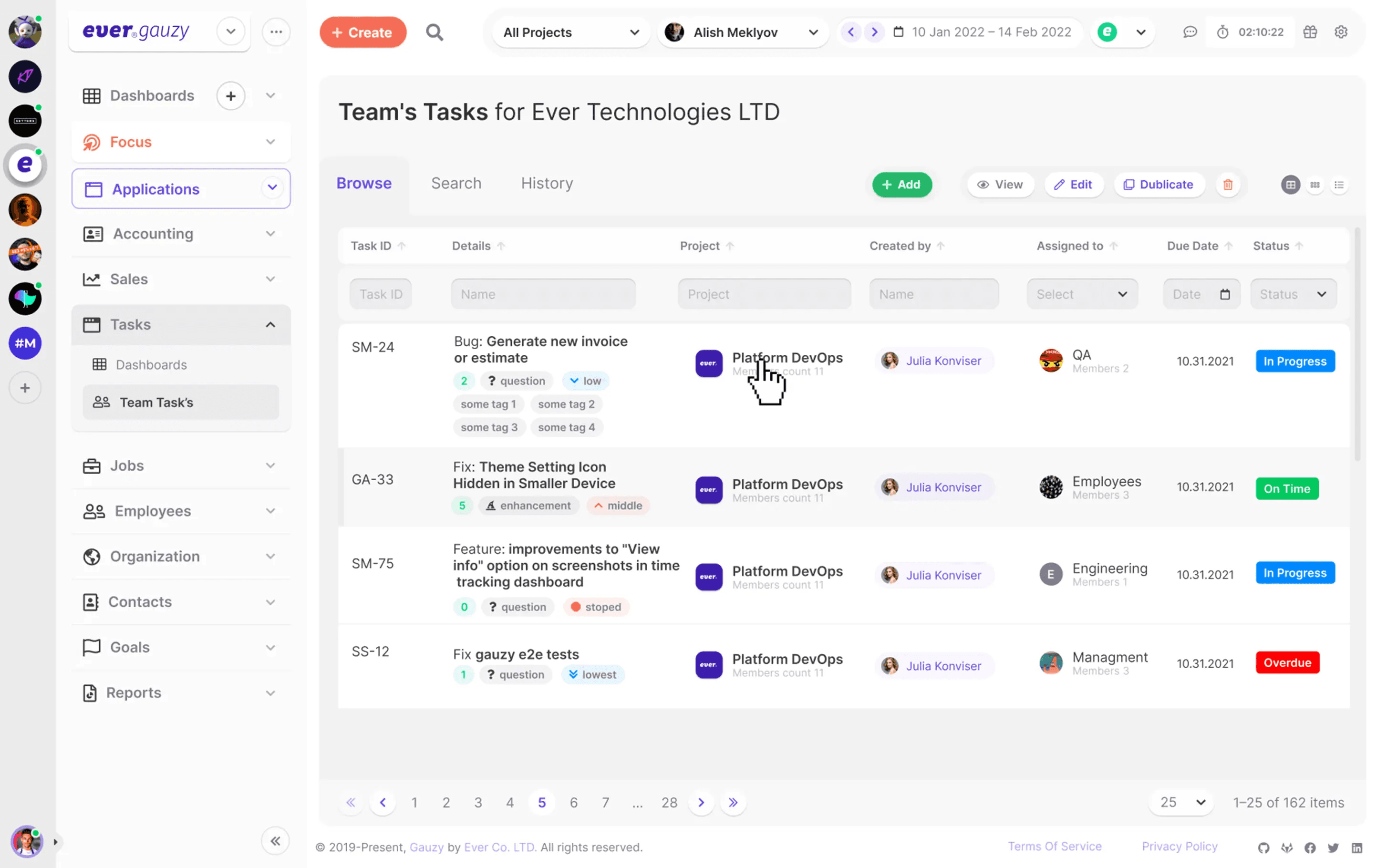Image resolution: width=1387 pixels, height=868 pixels.
Task: Switch to the History tab
Action: click(x=547, y=183)
